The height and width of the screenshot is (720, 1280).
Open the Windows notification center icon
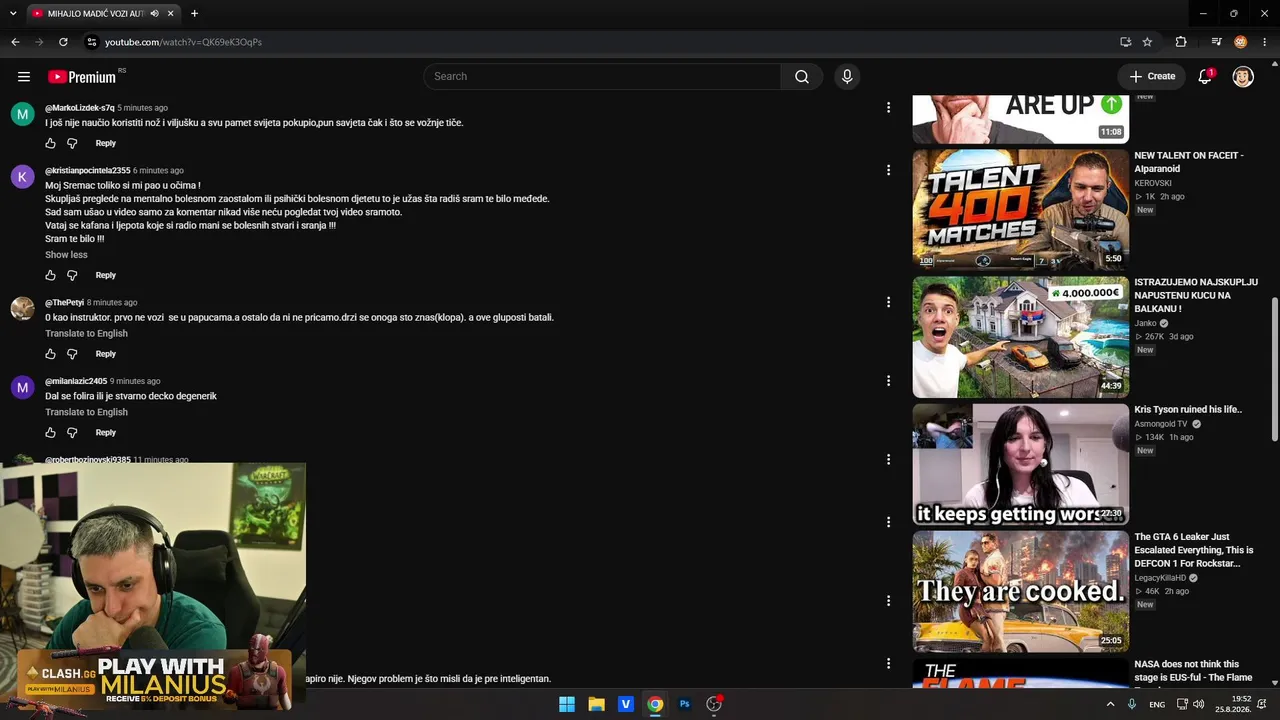(x=1263, y=704)
